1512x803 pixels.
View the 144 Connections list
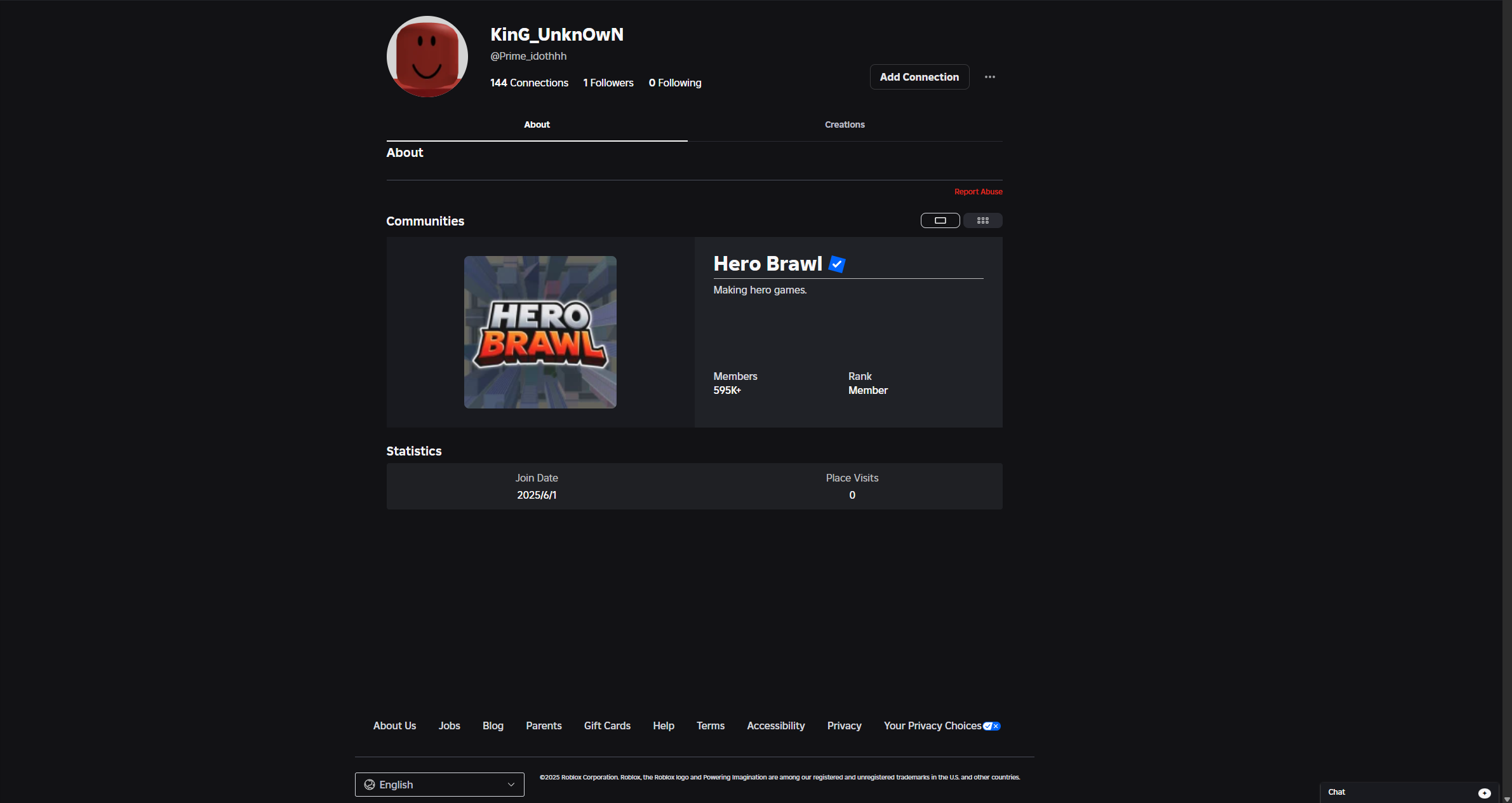529,83
